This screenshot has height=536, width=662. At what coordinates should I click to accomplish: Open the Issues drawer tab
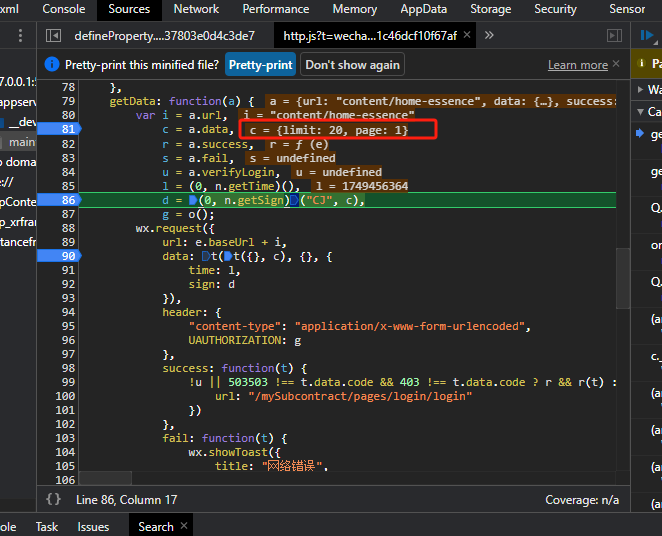93,527
